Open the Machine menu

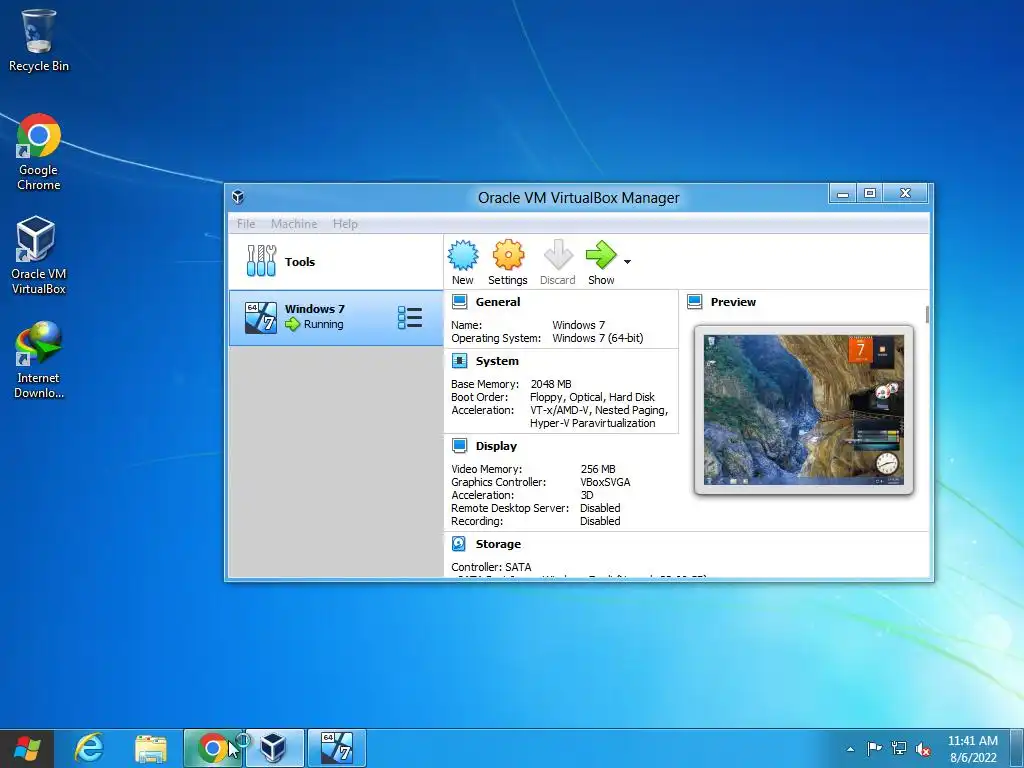[x=294, y=224]
